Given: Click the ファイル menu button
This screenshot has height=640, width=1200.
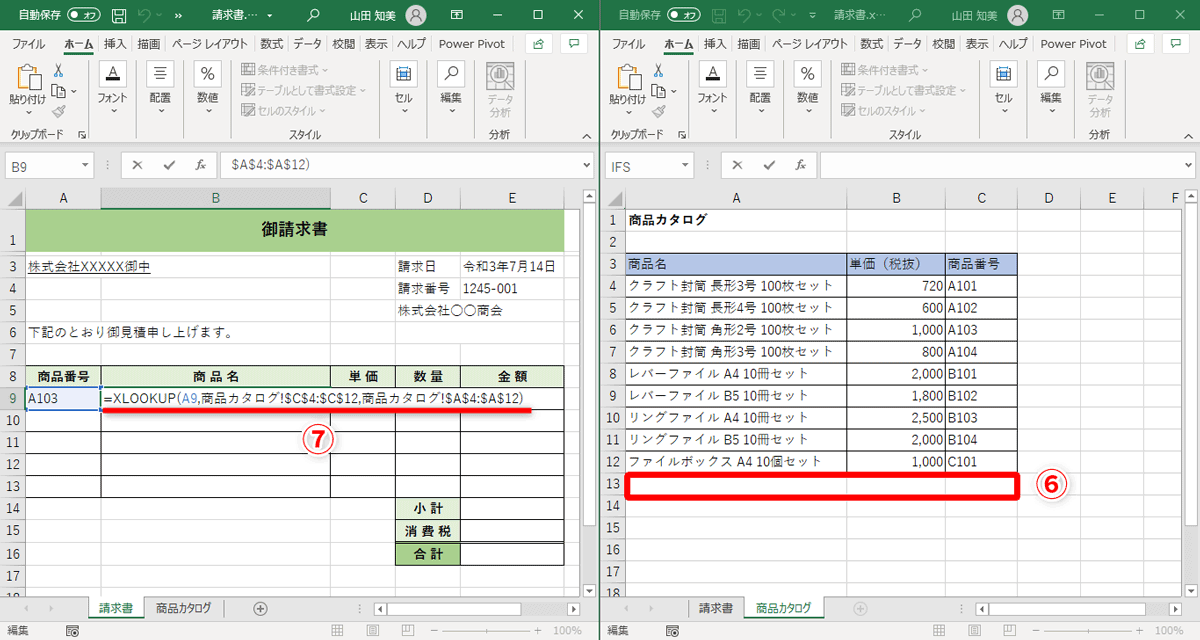Looking at the screenshot, I should click(x=30, y=43).
